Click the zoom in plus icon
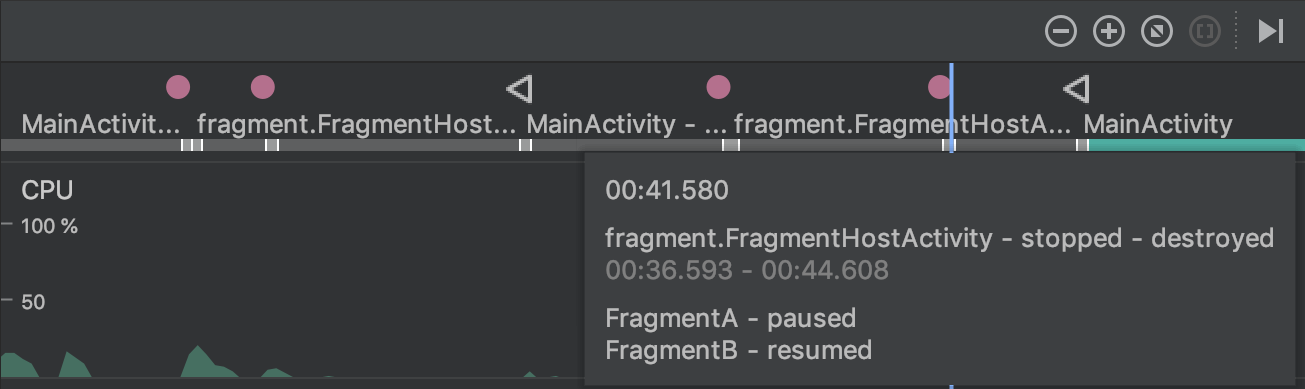1305x389 pixels. [1109, 32]
